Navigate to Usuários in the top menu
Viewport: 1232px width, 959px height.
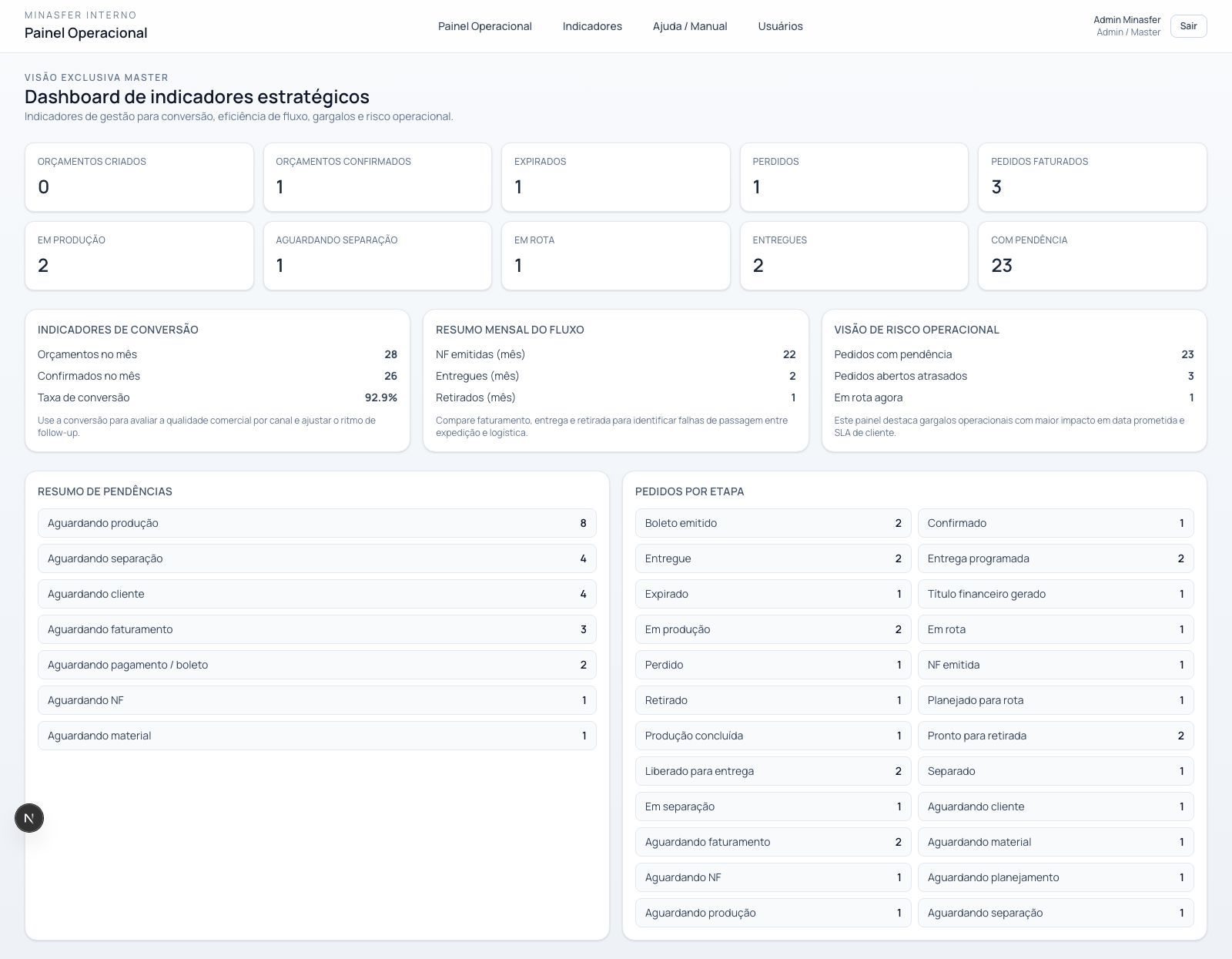(780, 26)
